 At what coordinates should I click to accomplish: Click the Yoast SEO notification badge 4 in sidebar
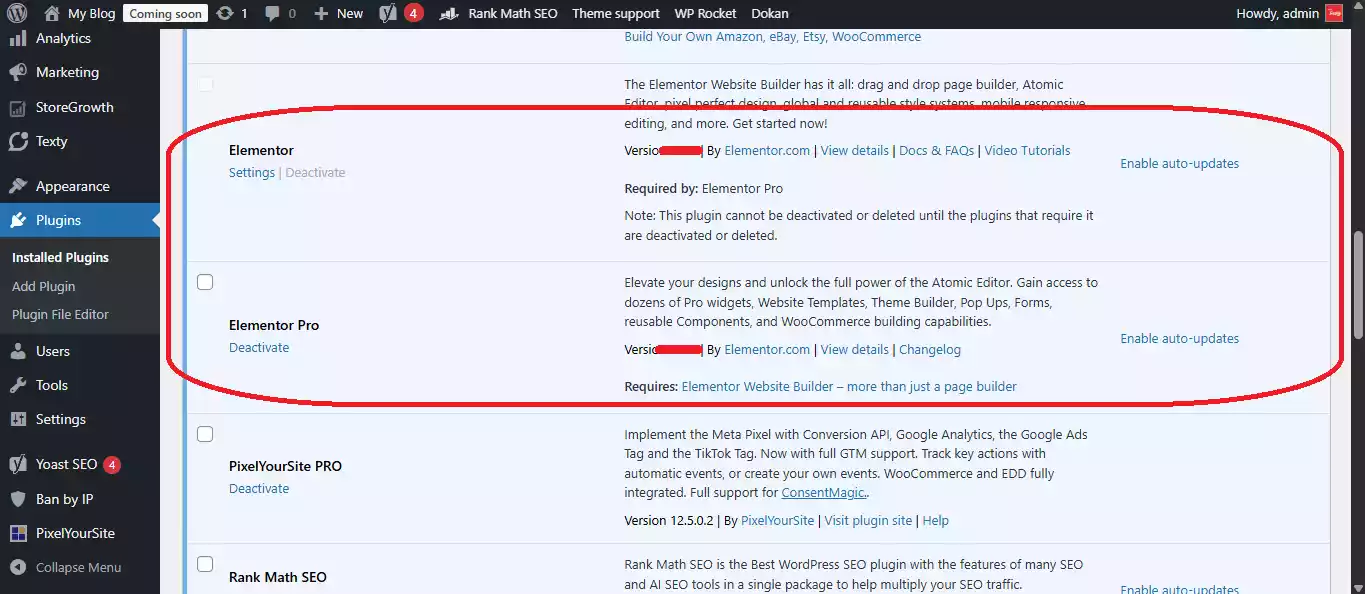[113, 464]
